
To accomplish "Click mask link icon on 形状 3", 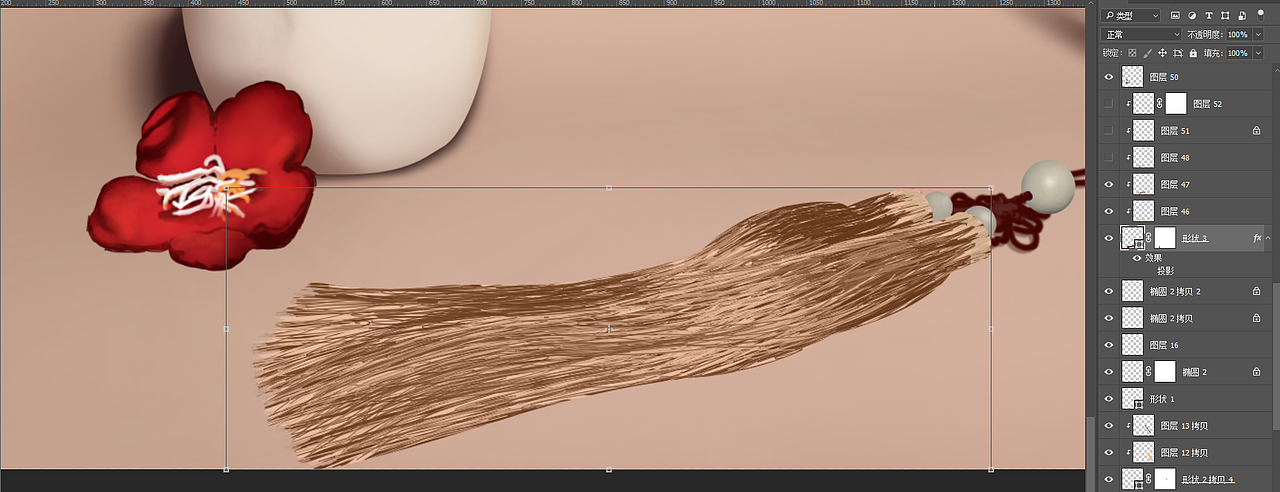I will click(x=1149, y=238).
